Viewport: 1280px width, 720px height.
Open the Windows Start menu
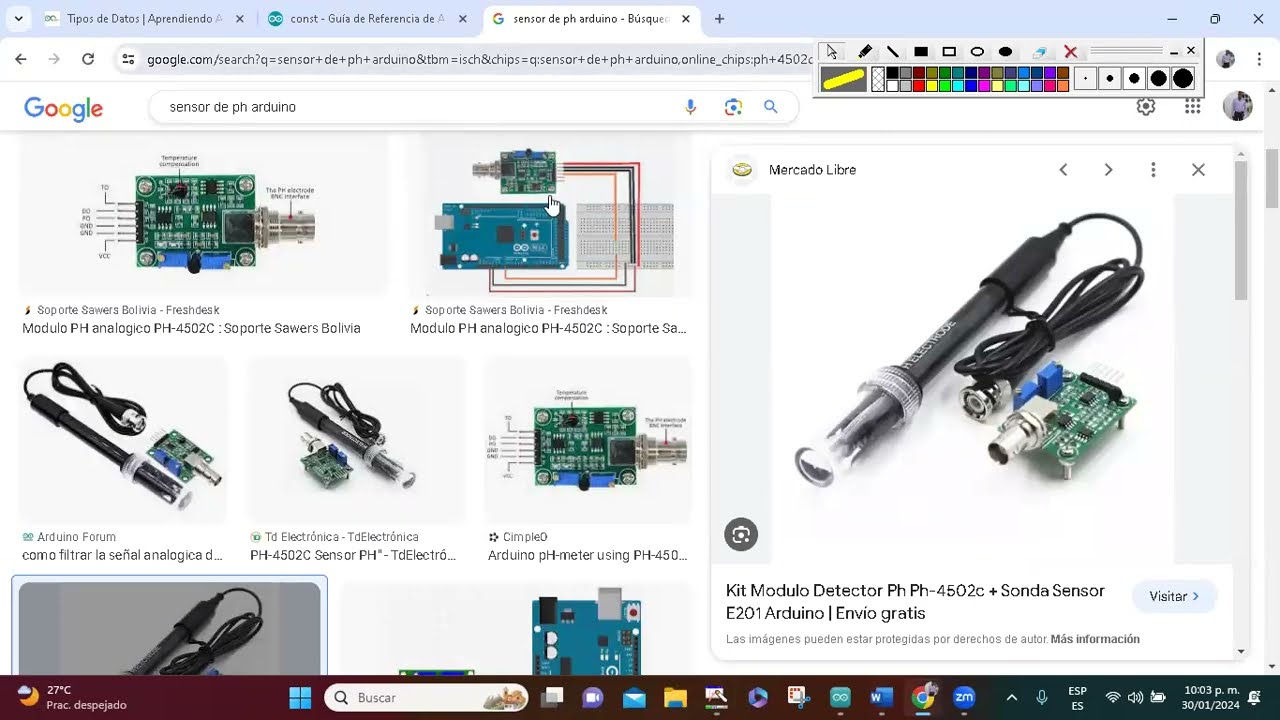coord(300,697)
